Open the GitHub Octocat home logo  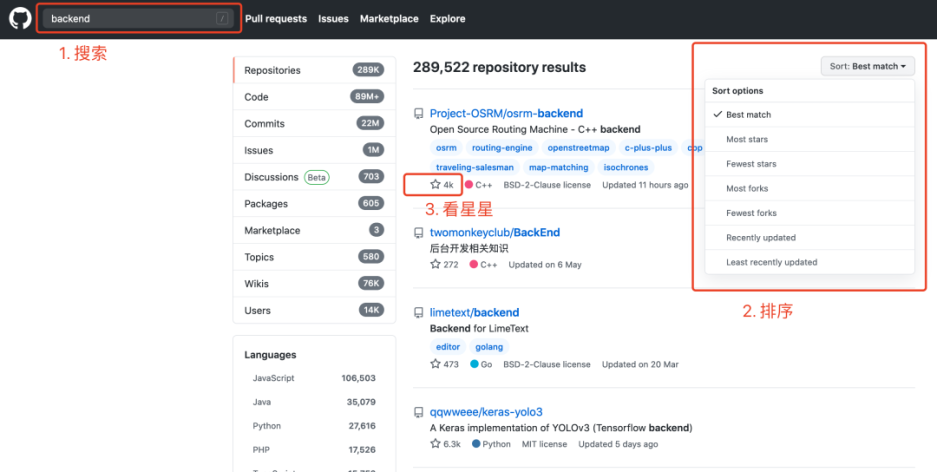20,19
